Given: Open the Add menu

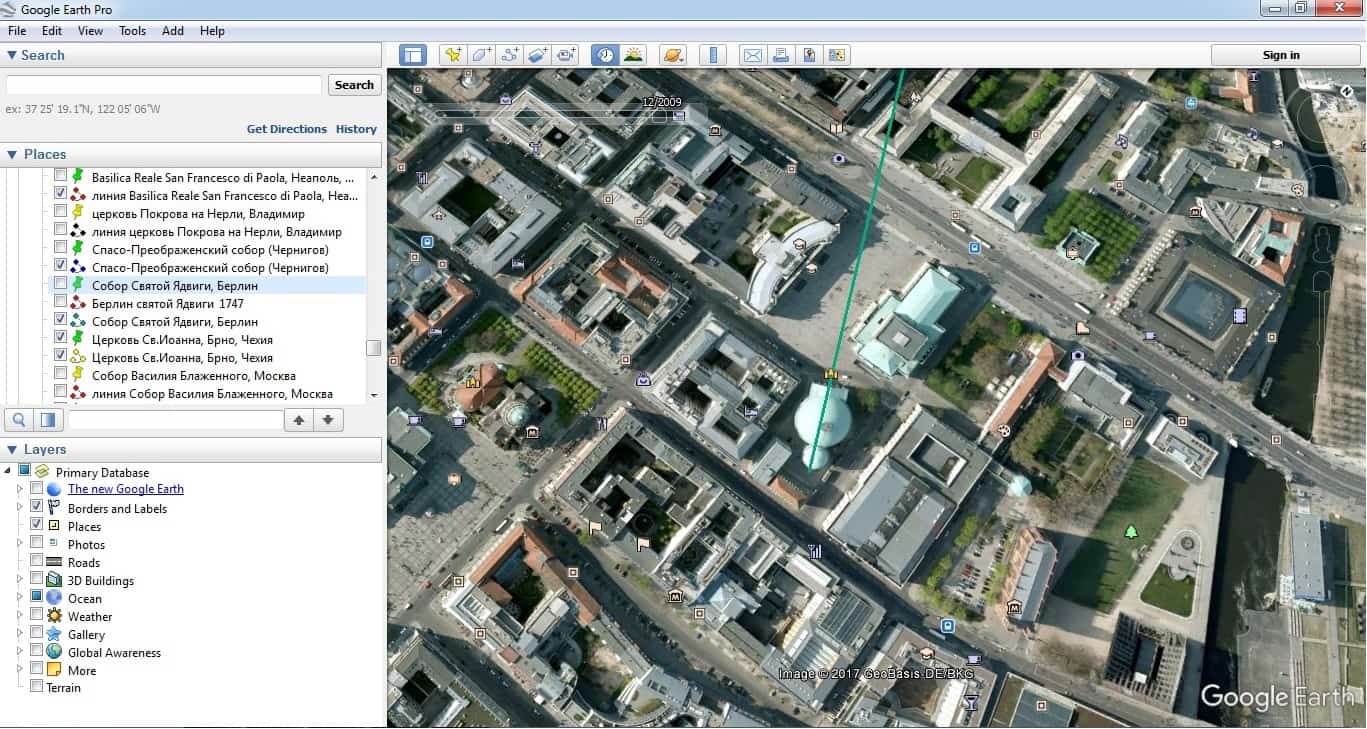Looking at the screenshot, I should (173, 31).
